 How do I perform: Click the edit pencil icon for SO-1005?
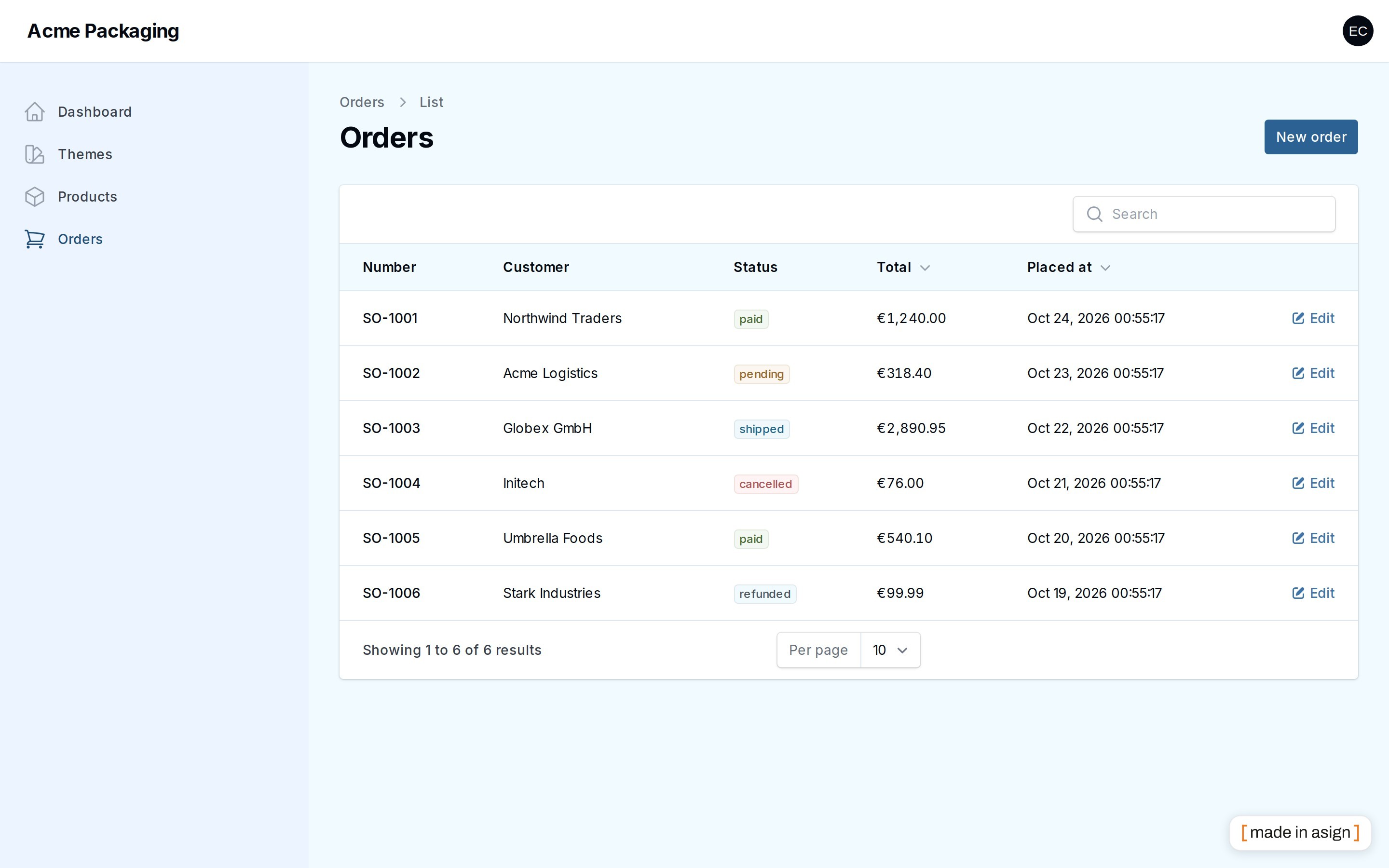point(1298,539)
